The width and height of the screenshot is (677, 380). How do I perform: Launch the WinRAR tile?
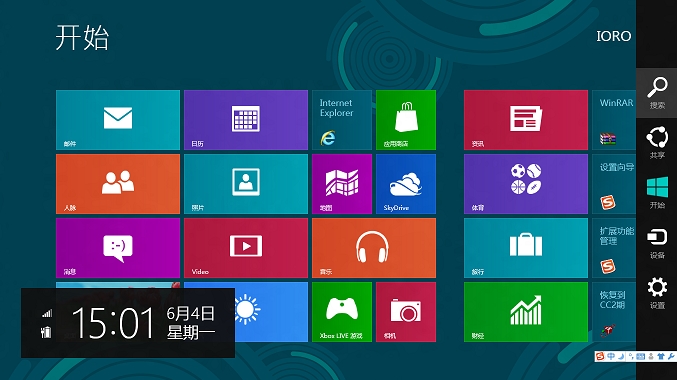click(x=614, y=120)
